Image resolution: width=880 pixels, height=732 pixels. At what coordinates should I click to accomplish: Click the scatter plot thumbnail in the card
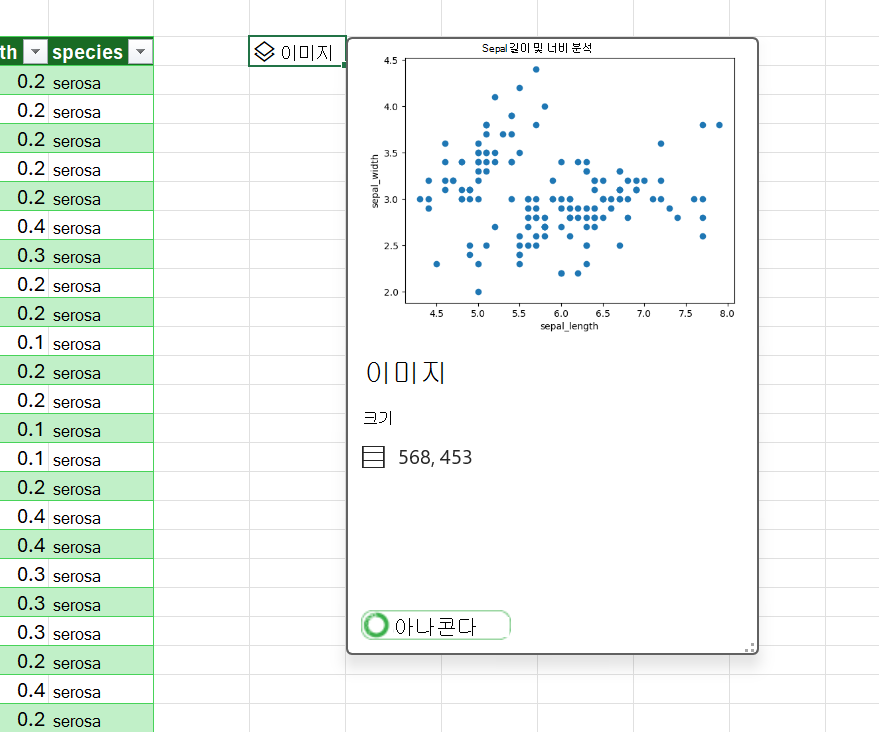pyautogui.click(x=552, y=187)
